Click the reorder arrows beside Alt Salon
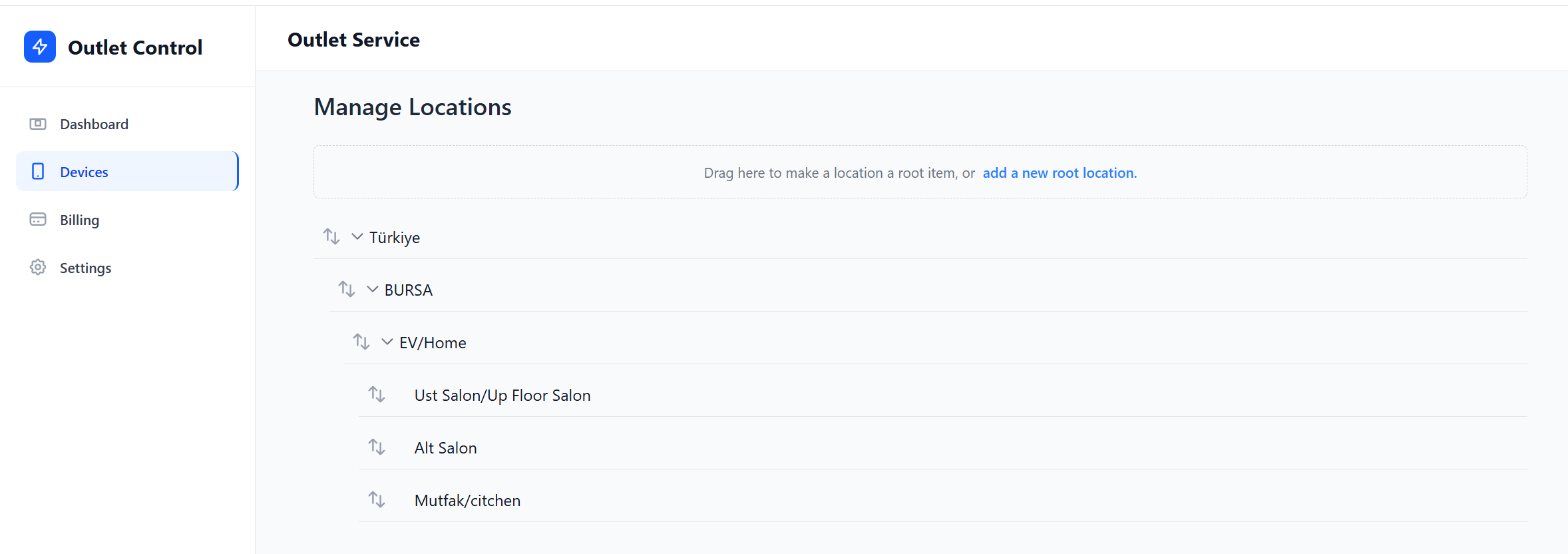Image resolution: width=1568 pixels, height=554 pixels. click(377, 447)
